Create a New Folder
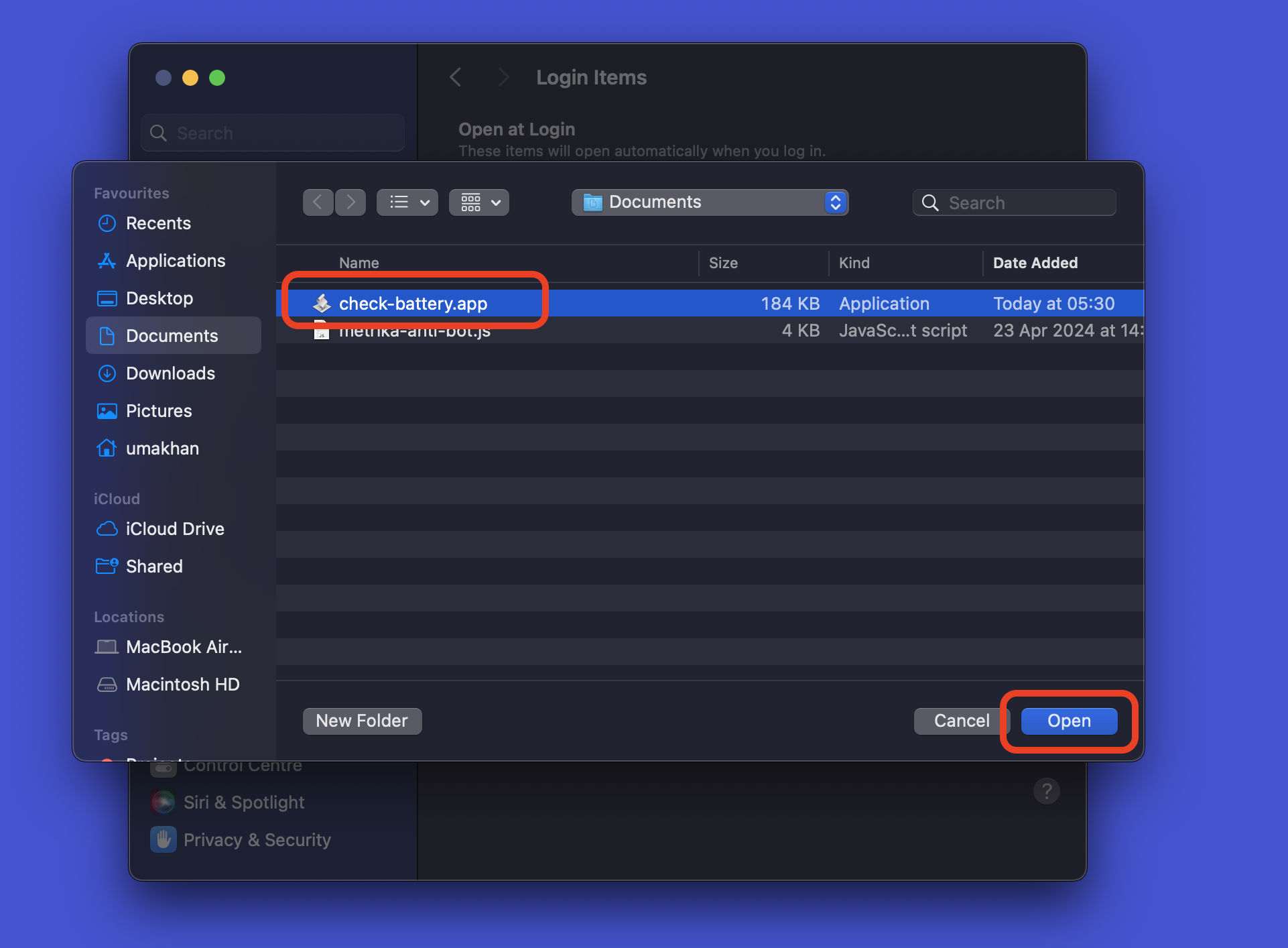1288x948 pixels. pyautogui.click(x=362, y=721)
